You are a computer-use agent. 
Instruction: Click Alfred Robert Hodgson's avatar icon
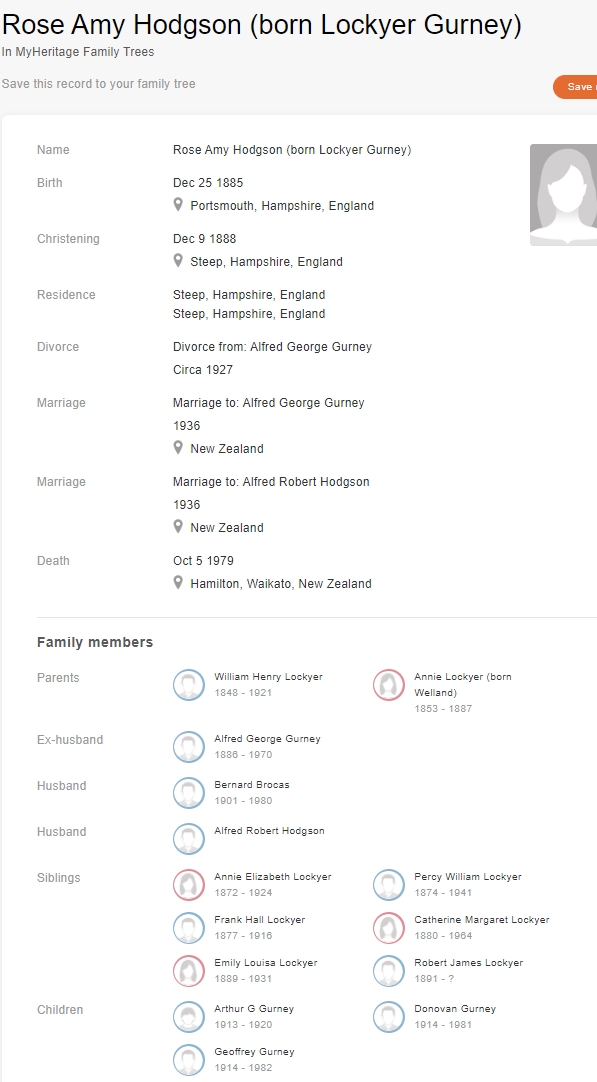point(188,839)
